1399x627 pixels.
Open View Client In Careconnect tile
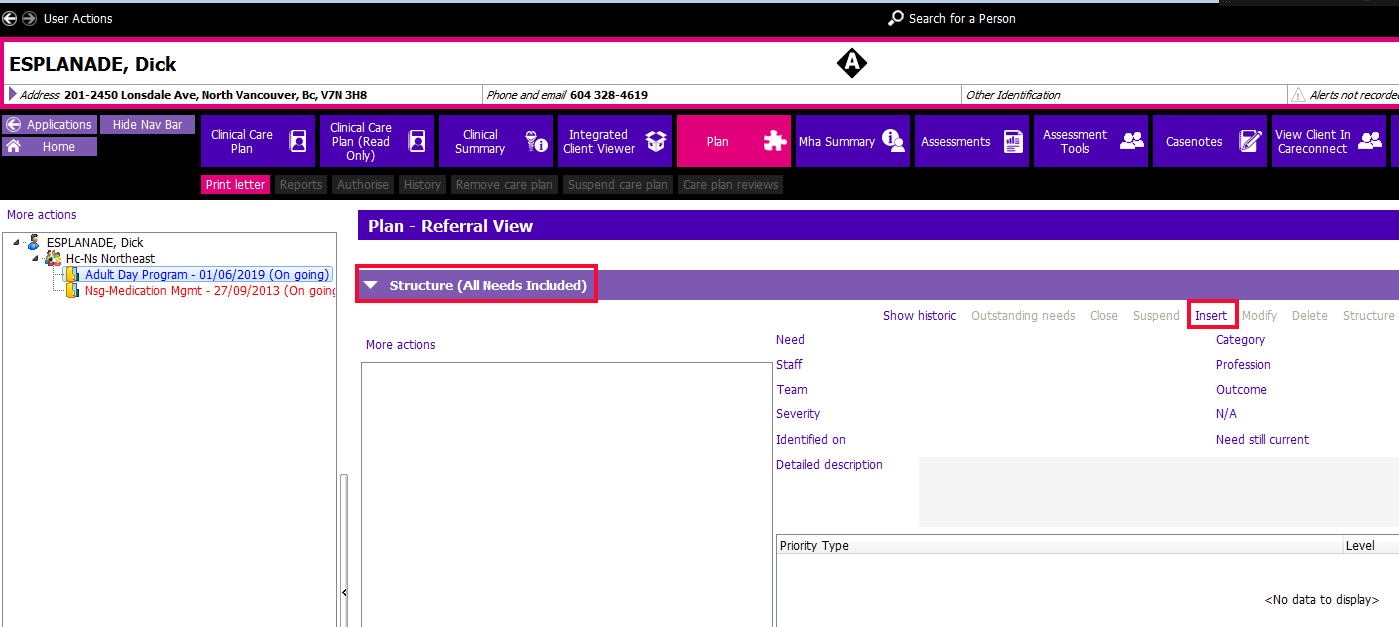(x=1329, y=141)
